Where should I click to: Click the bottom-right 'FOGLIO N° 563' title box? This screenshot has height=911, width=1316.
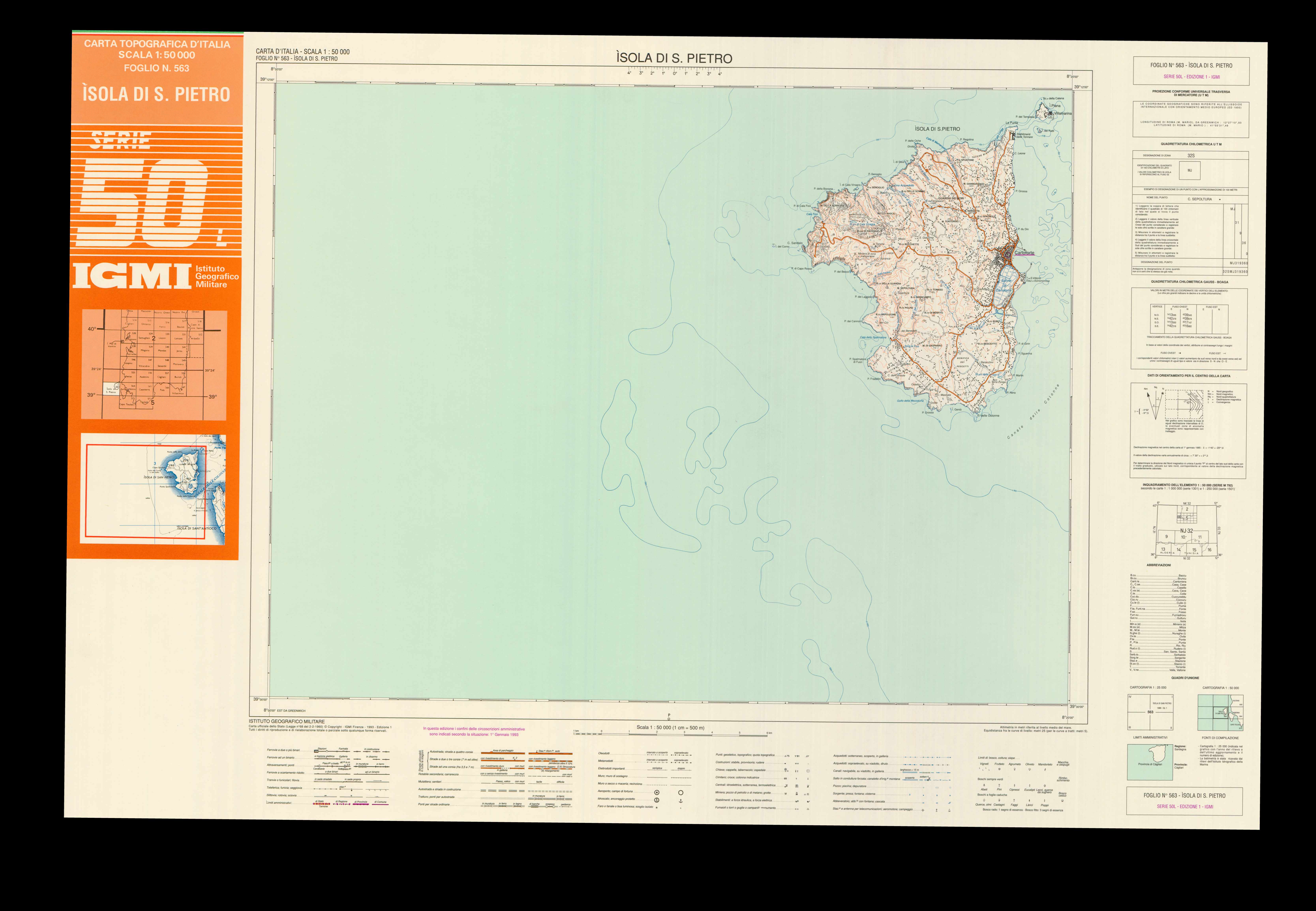pos(1185,801)
